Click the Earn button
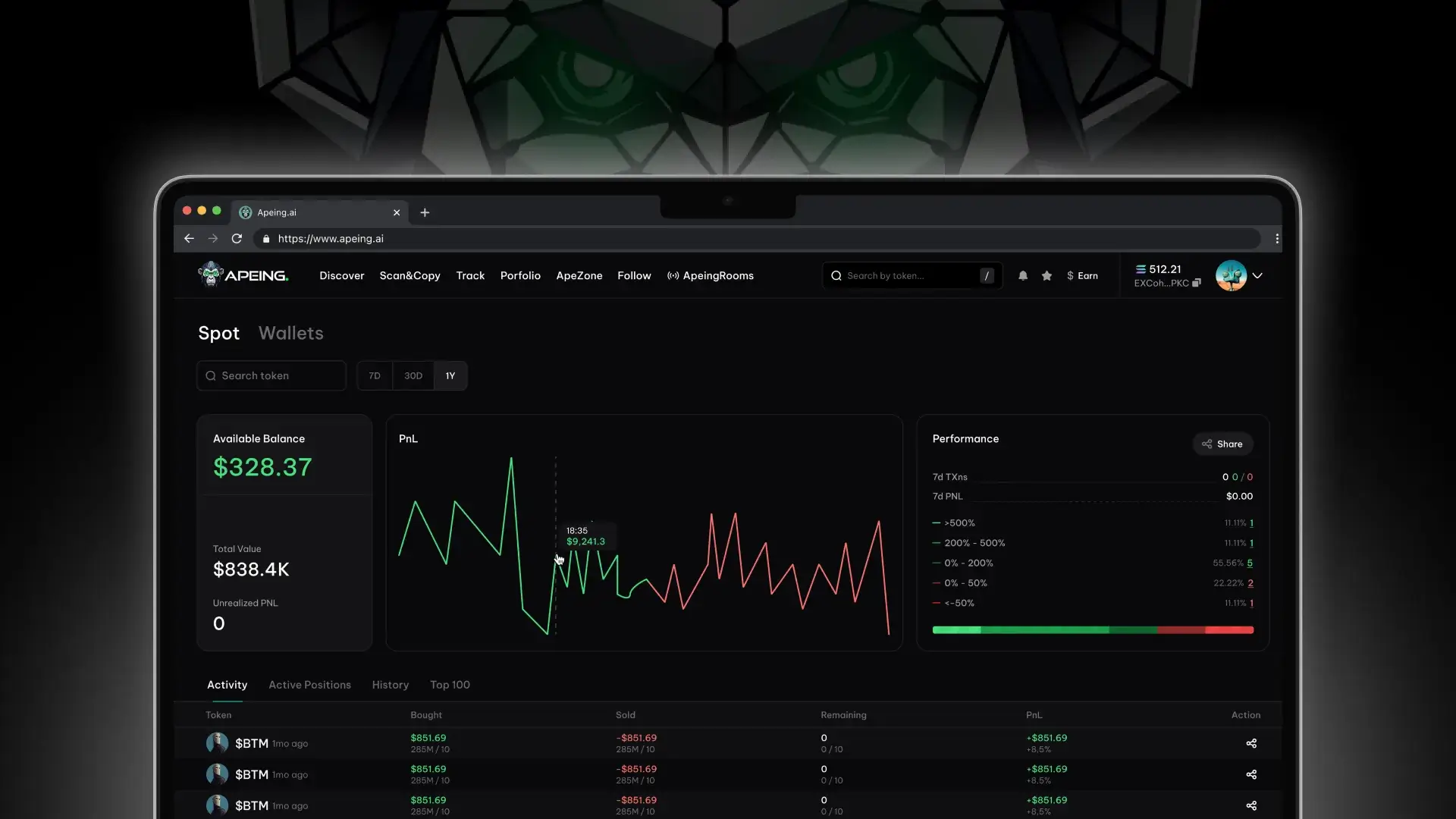 [x=1082, y=276]
